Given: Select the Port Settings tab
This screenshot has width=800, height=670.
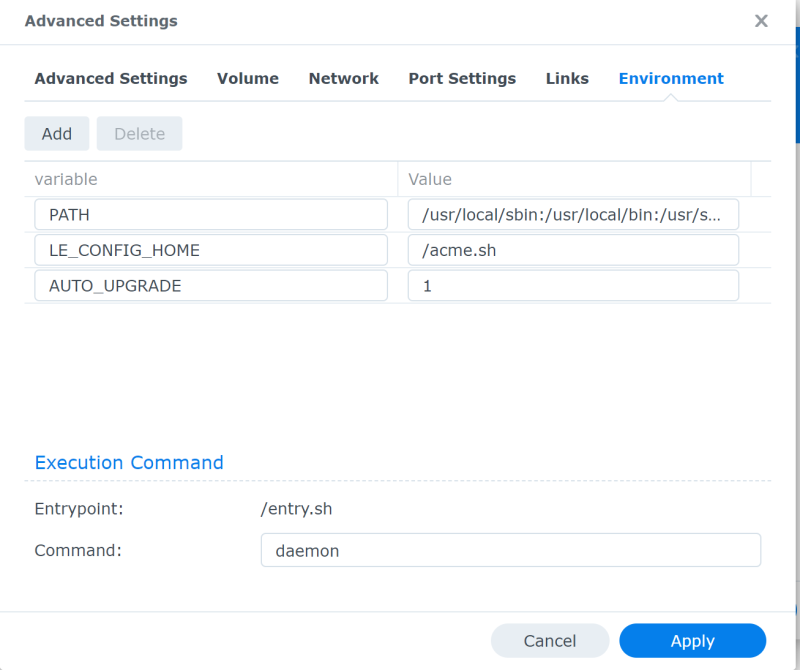Looking at the screenshot, I should 462,78.
